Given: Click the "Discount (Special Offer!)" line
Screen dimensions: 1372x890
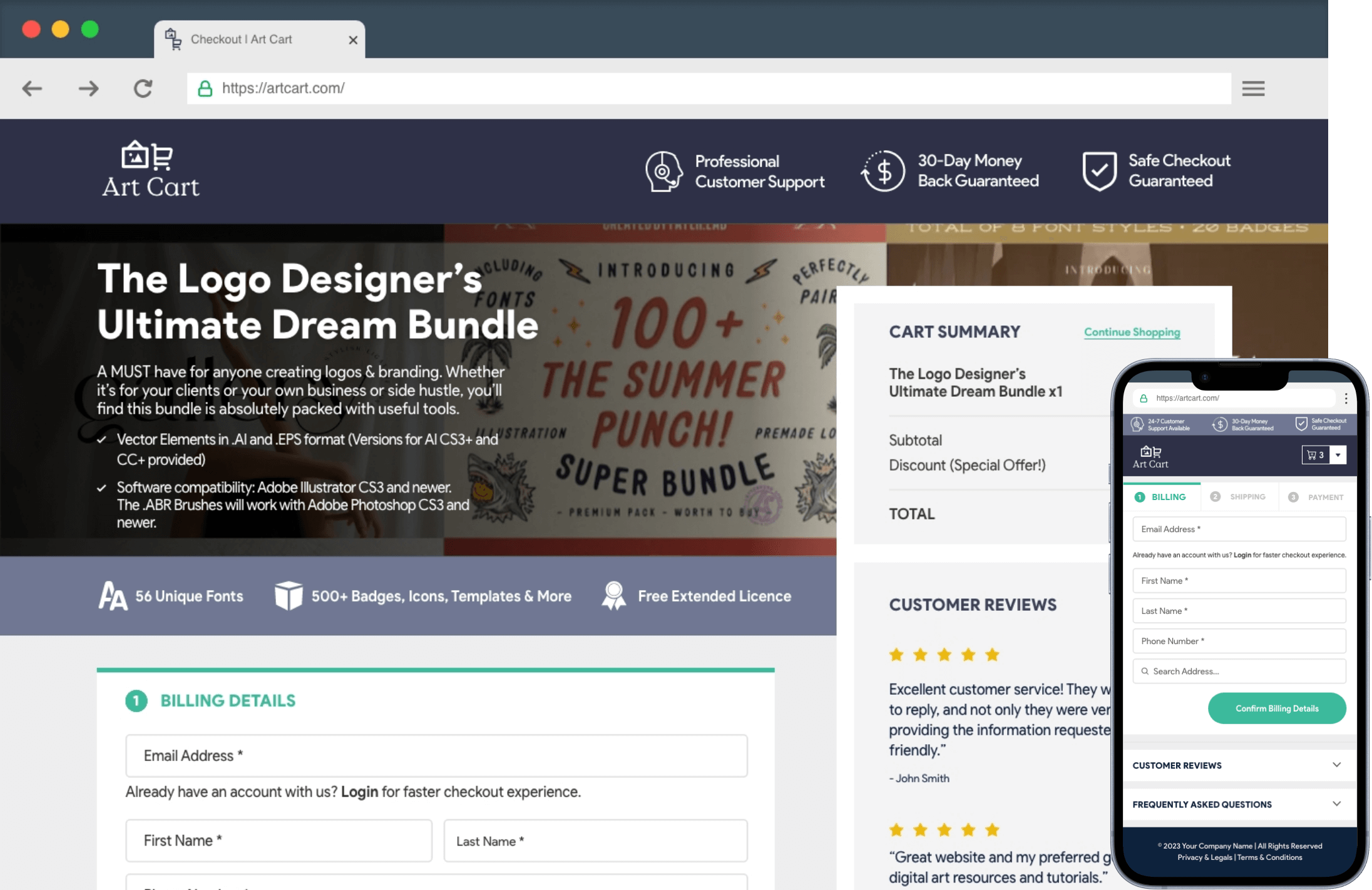Looking at the screenshot, I should tap(967, 465).
